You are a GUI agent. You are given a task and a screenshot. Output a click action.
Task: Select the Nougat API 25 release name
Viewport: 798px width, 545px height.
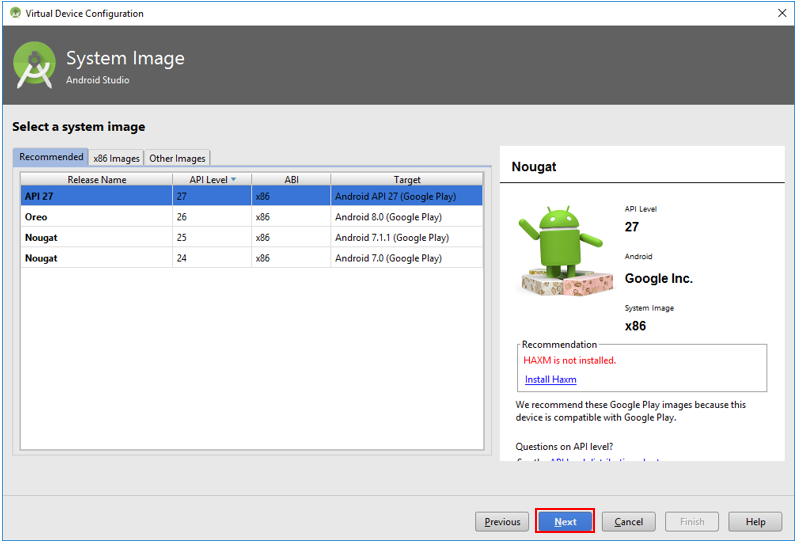point(41,238)
